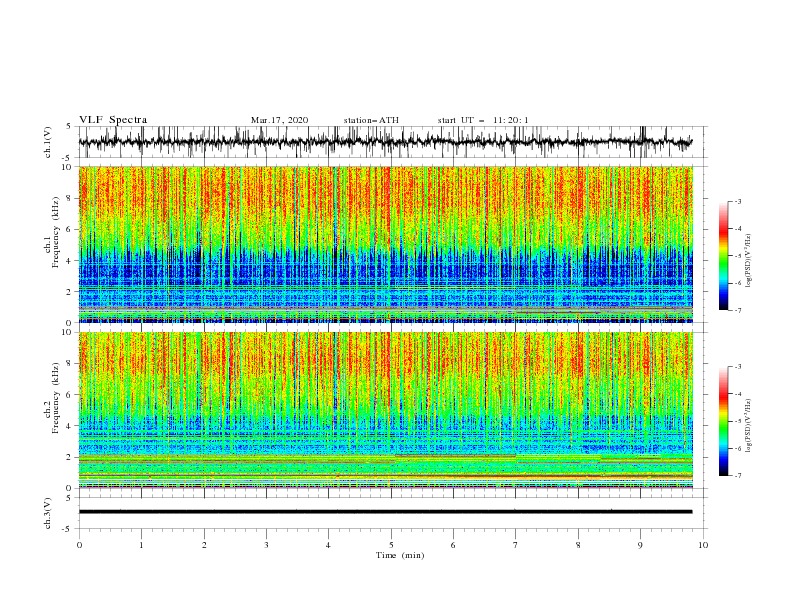
Task: Click the '-5' label on ch.2 colorbar
Action: coord(738,421)
